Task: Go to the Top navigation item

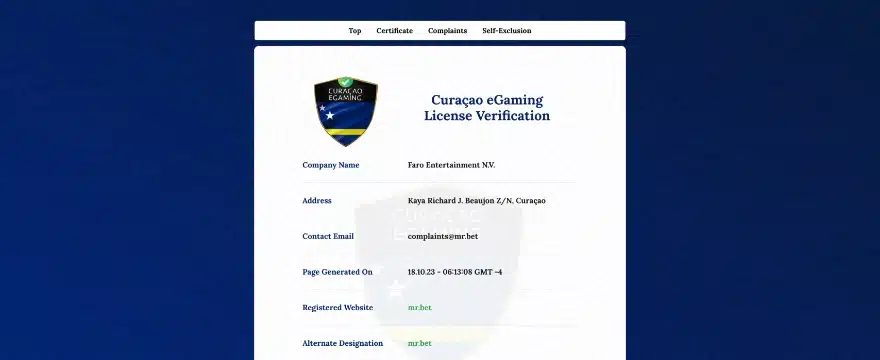Action: tap(355, 31)
